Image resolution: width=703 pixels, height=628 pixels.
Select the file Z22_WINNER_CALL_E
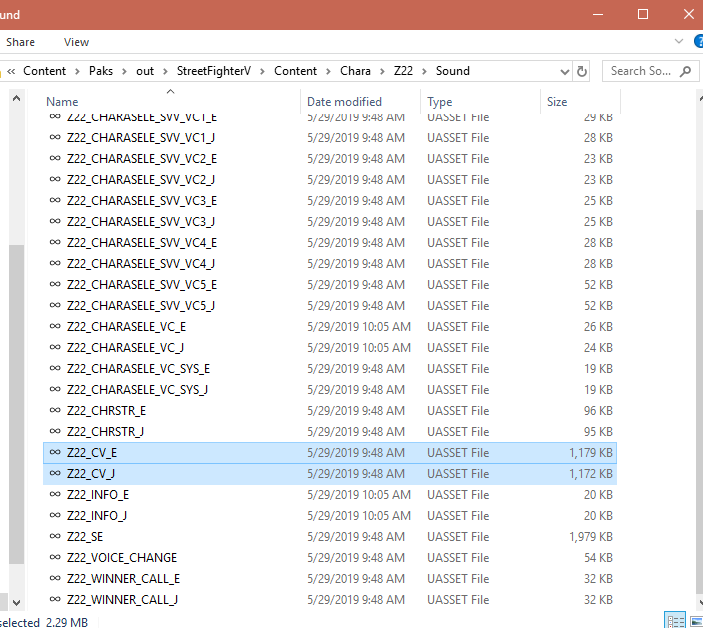click(x=330, y=579)
